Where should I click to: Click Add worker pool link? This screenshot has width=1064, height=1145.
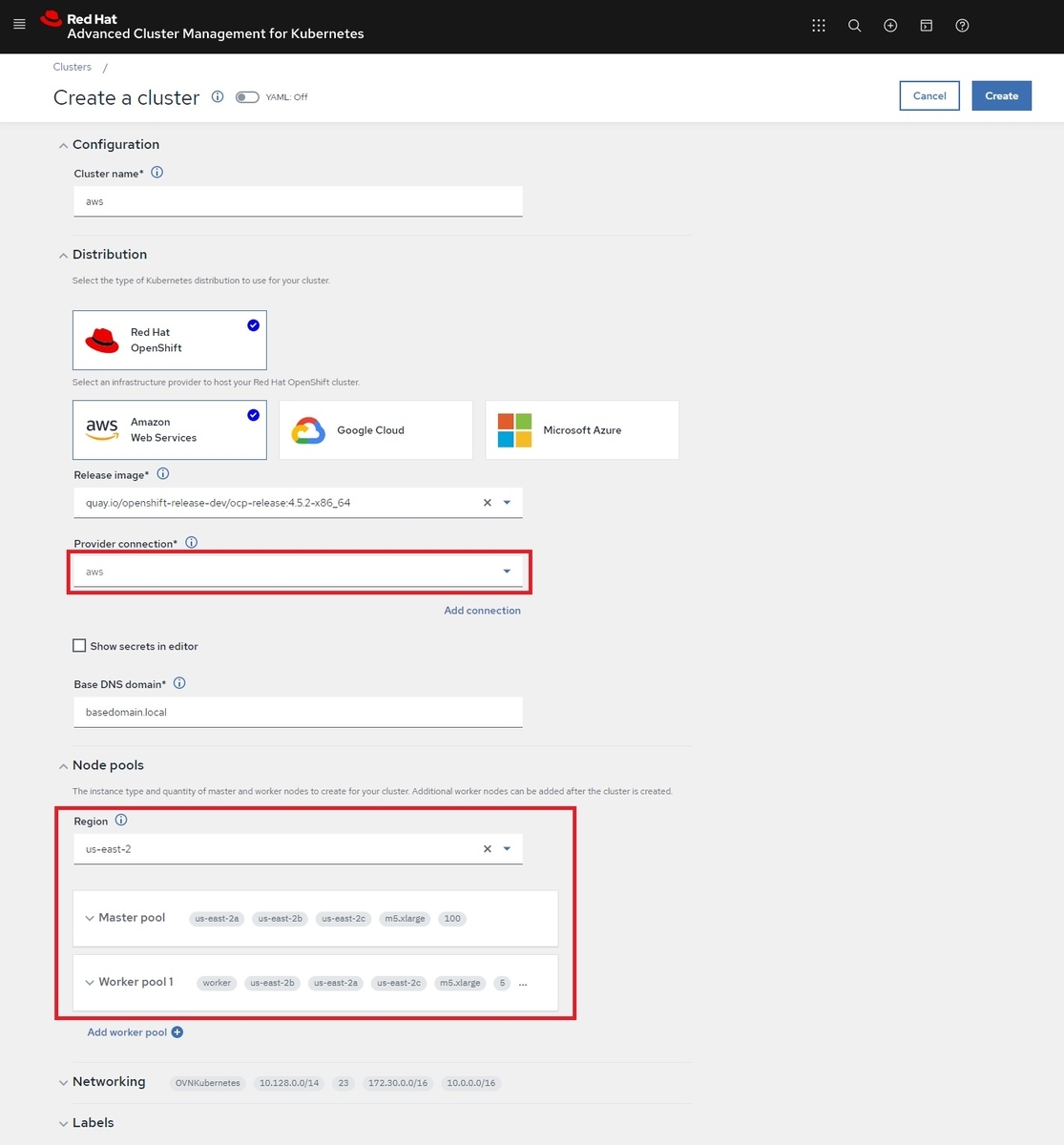(x=127, y=1032)
